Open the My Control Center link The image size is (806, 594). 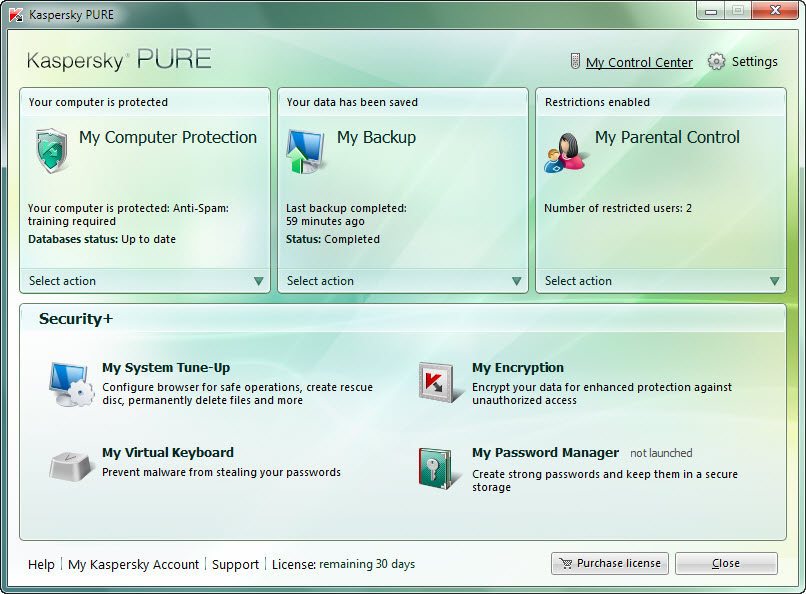pyautogui.click(x=639, y=62)
